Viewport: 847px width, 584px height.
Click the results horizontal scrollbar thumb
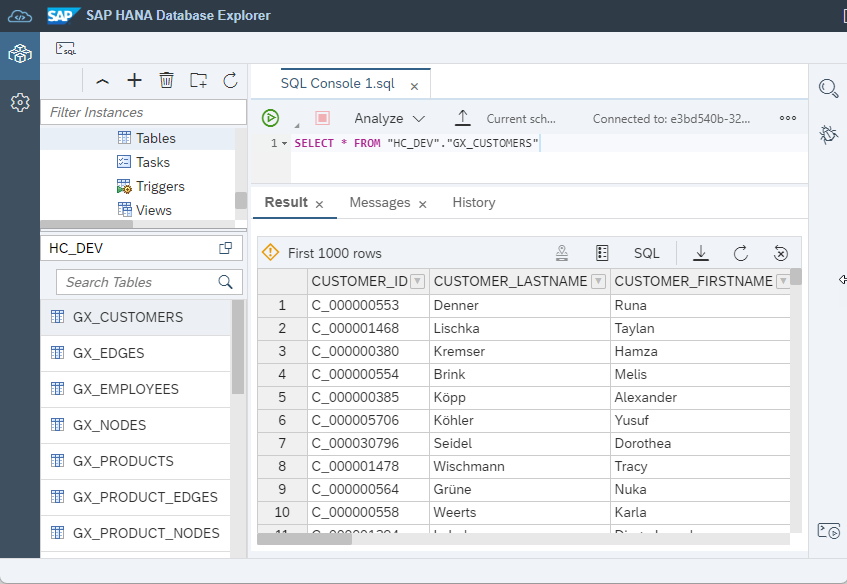coord(305,539)
